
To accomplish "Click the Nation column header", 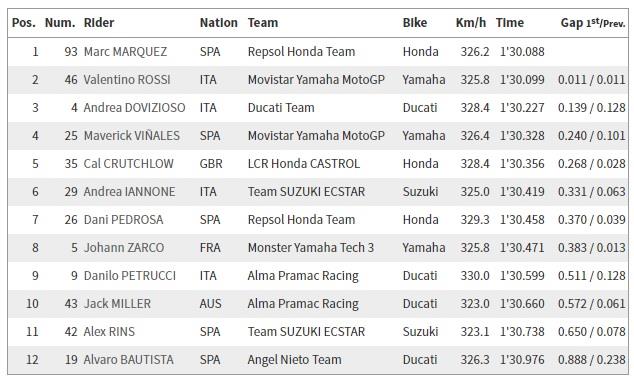I will [218, 23].
